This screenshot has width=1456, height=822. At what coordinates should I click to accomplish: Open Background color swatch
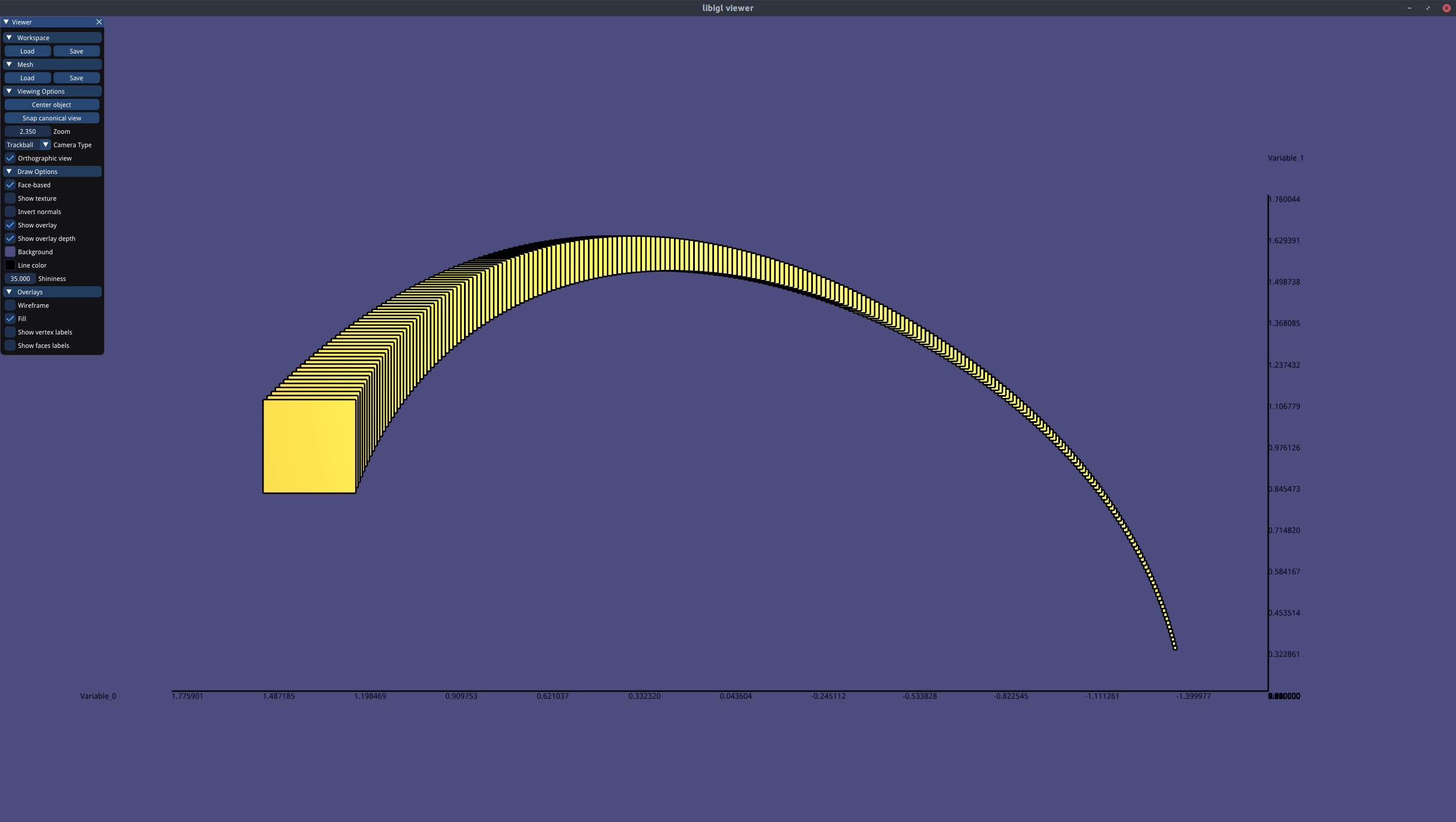(10, 252)
